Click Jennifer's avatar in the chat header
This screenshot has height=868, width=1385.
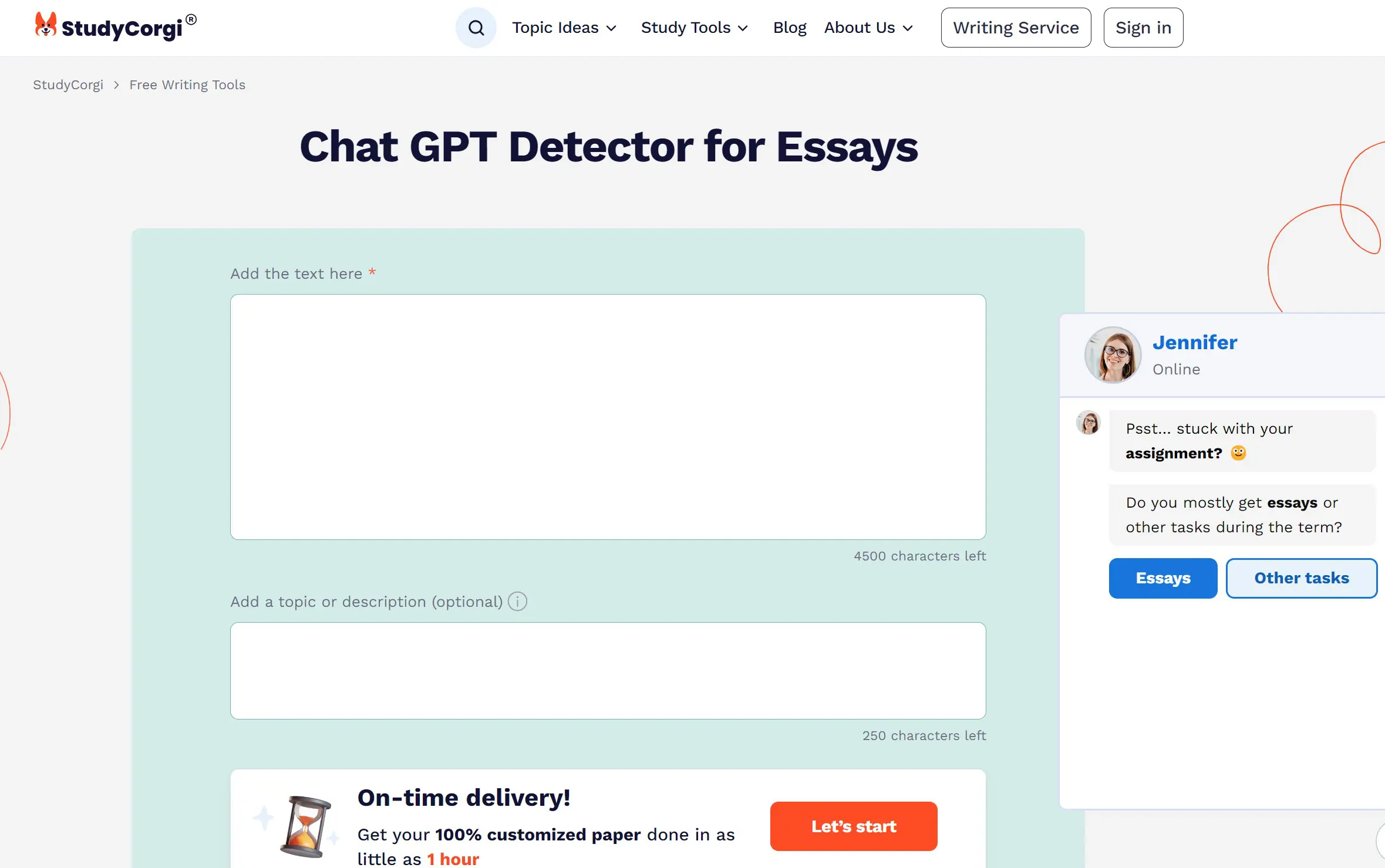coord(1112,354)
